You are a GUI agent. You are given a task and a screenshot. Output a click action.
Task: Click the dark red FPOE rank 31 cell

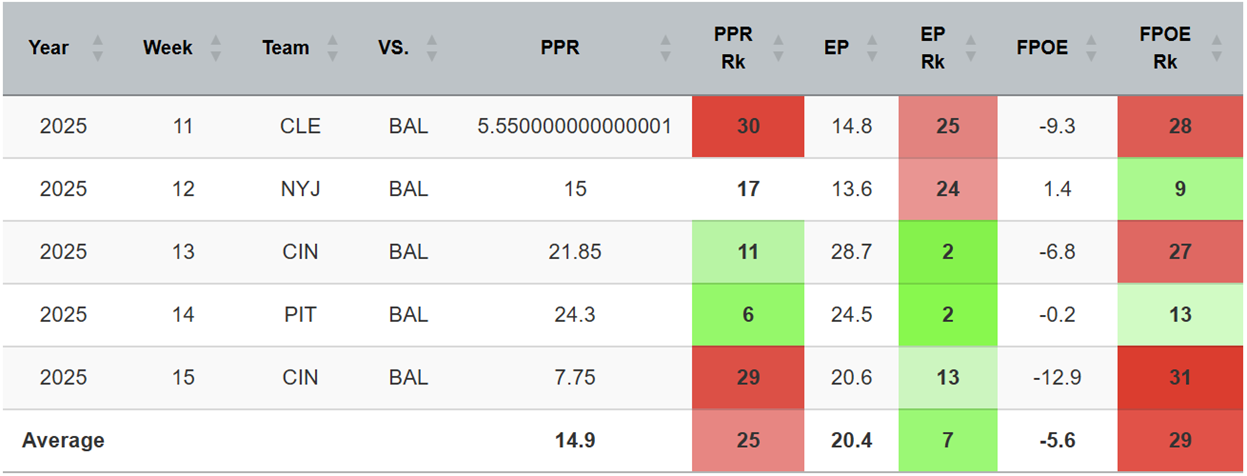[1180, 378]
